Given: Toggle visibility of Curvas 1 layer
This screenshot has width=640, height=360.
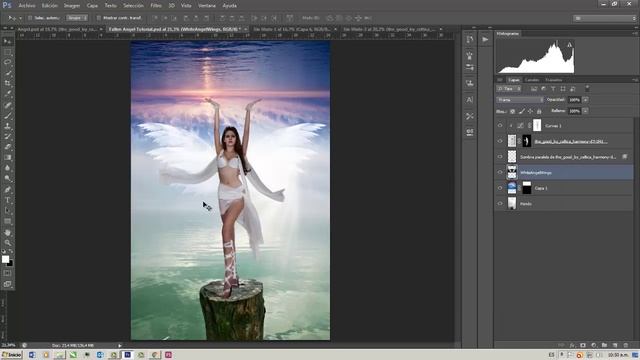Looking at the screenshot, I should [500, 126].
